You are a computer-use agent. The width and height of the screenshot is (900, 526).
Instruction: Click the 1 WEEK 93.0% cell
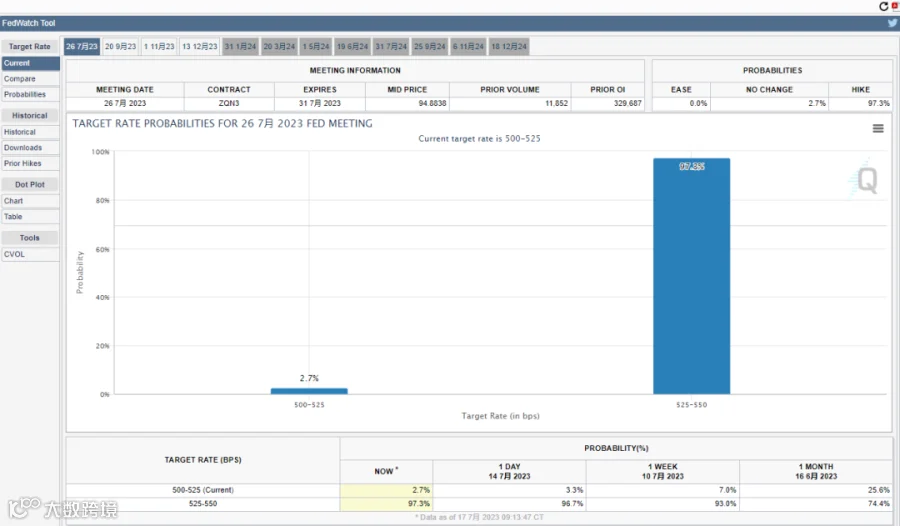(x=662, y=504)
